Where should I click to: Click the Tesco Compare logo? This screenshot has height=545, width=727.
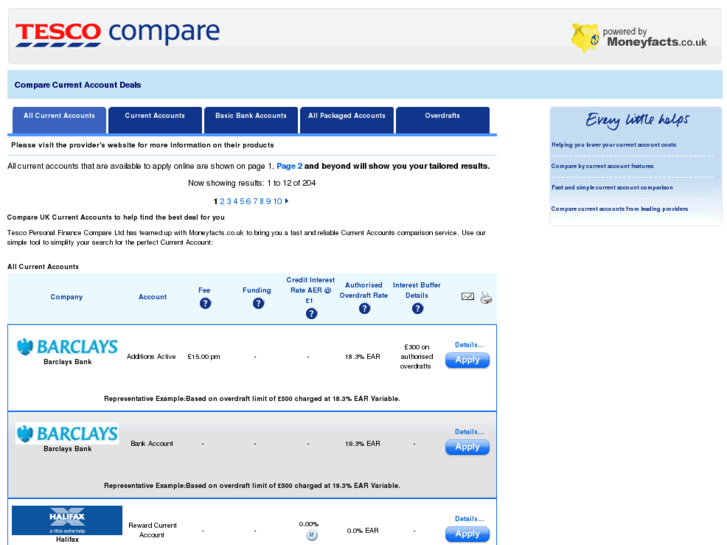click(118, 33)
